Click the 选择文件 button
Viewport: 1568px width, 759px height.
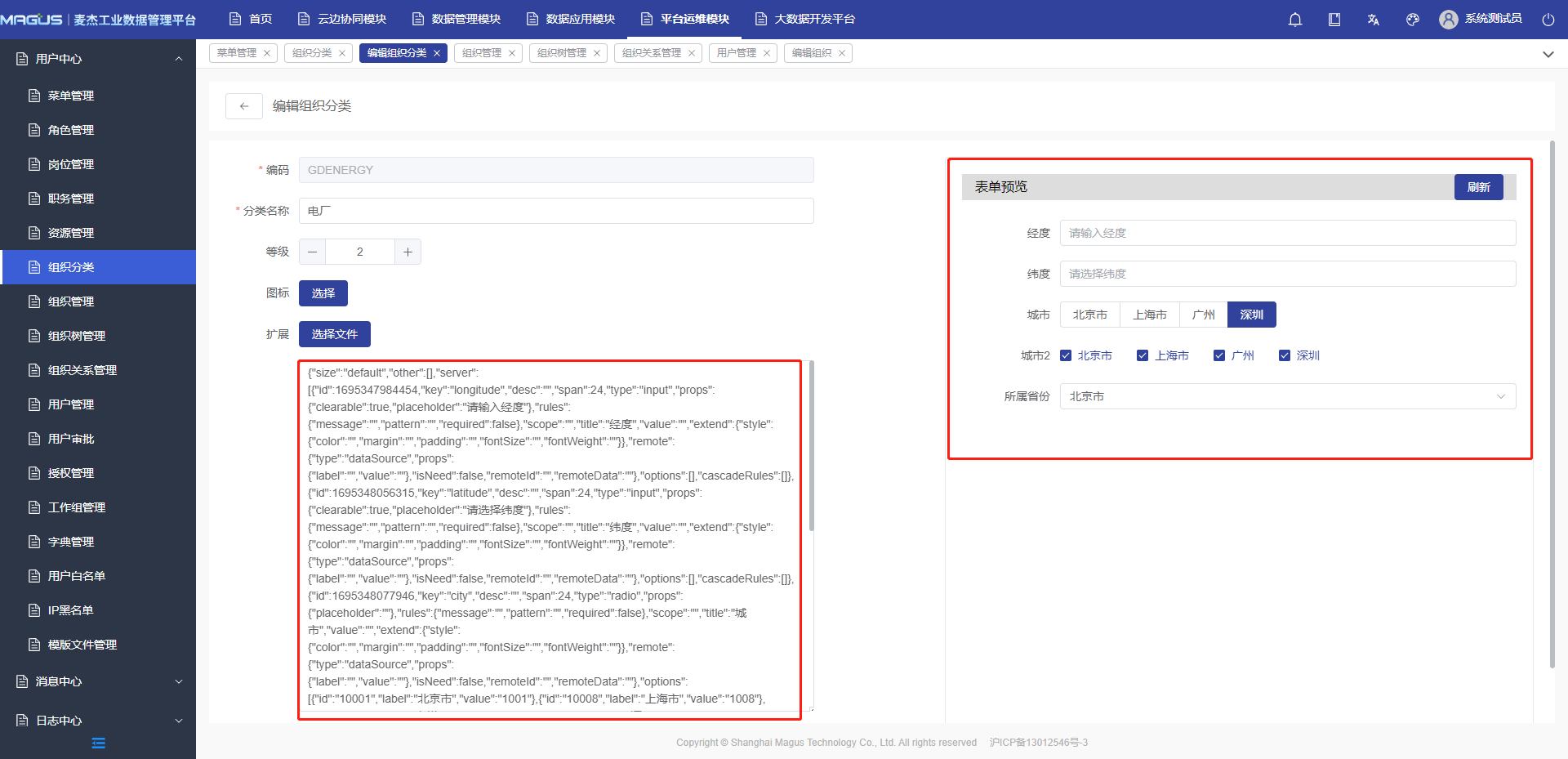(x=334, y=334)
